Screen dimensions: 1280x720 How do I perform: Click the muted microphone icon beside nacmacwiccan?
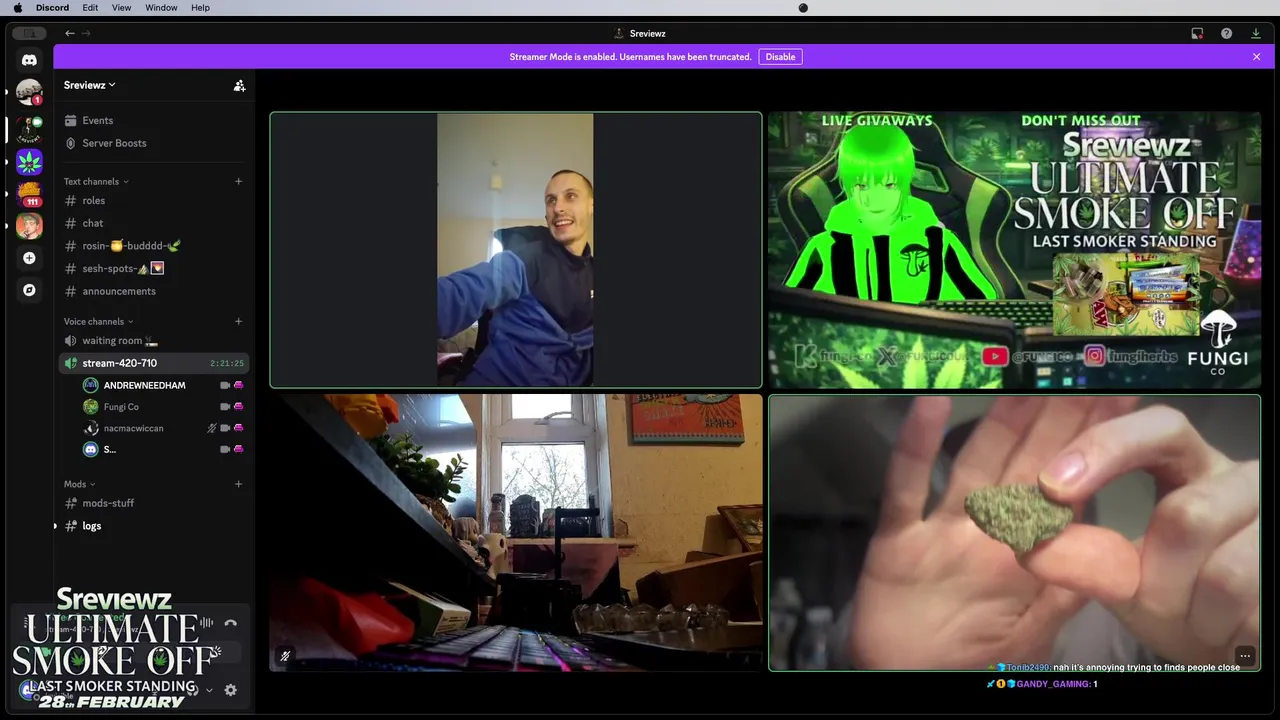(212, 428)
